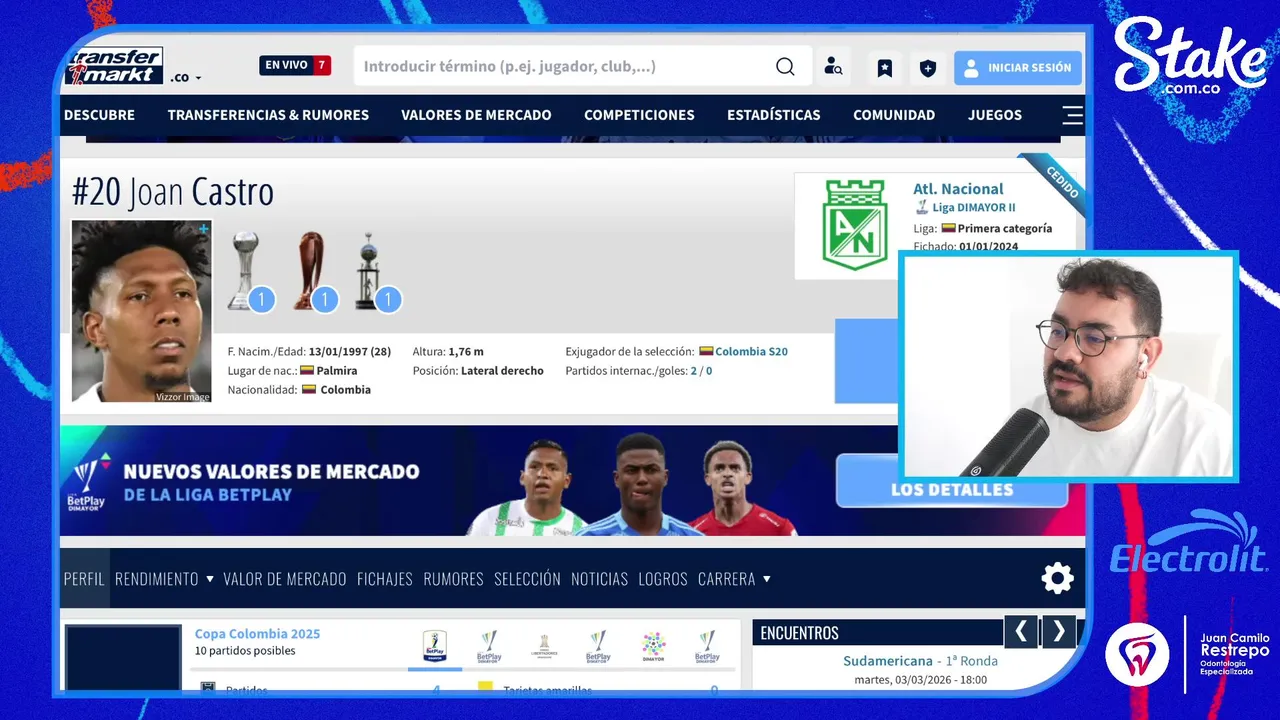Click the '1,76 m' height value

[x=466, y=352]
